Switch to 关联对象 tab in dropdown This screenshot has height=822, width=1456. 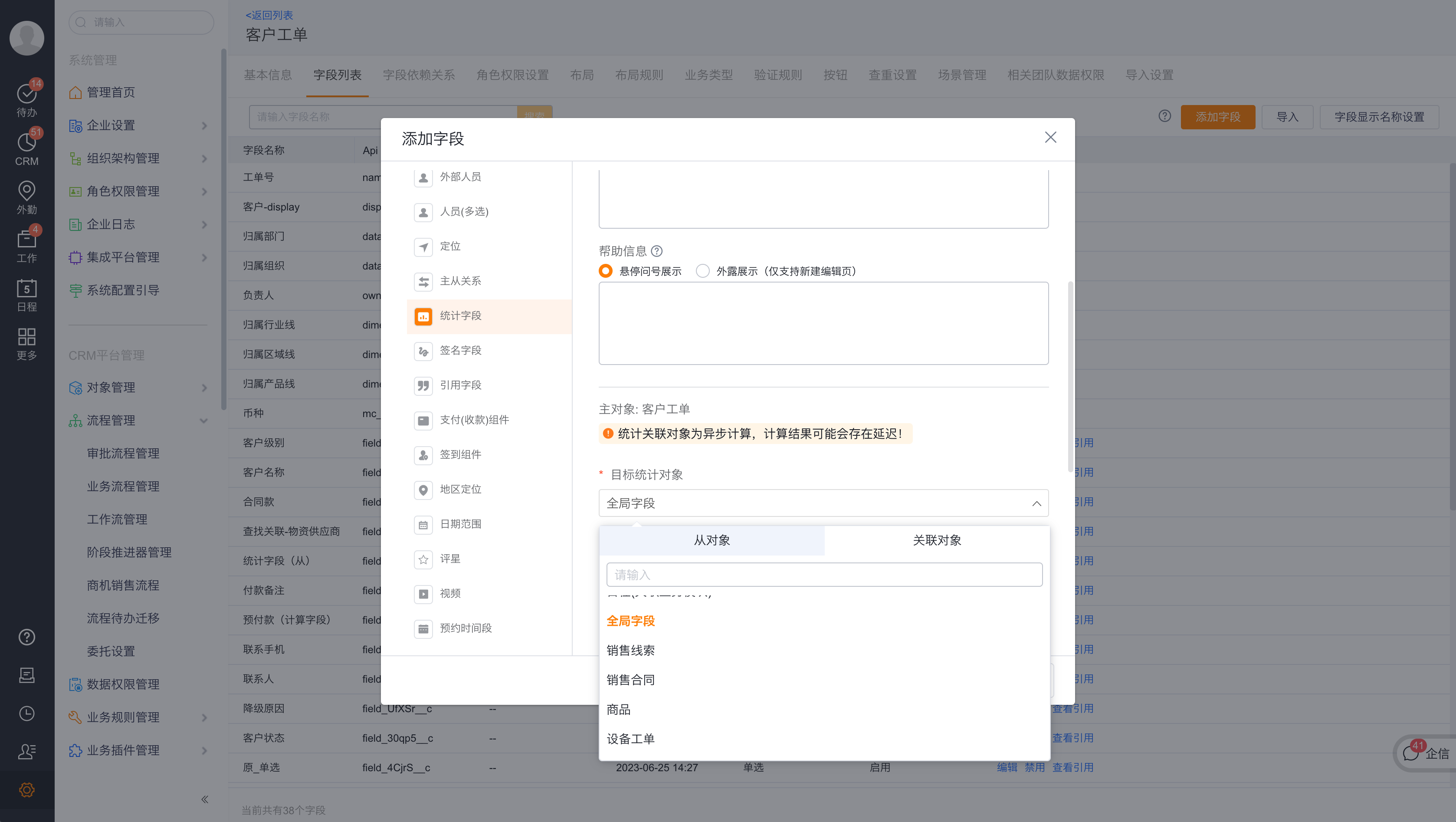tap(937, 540)
